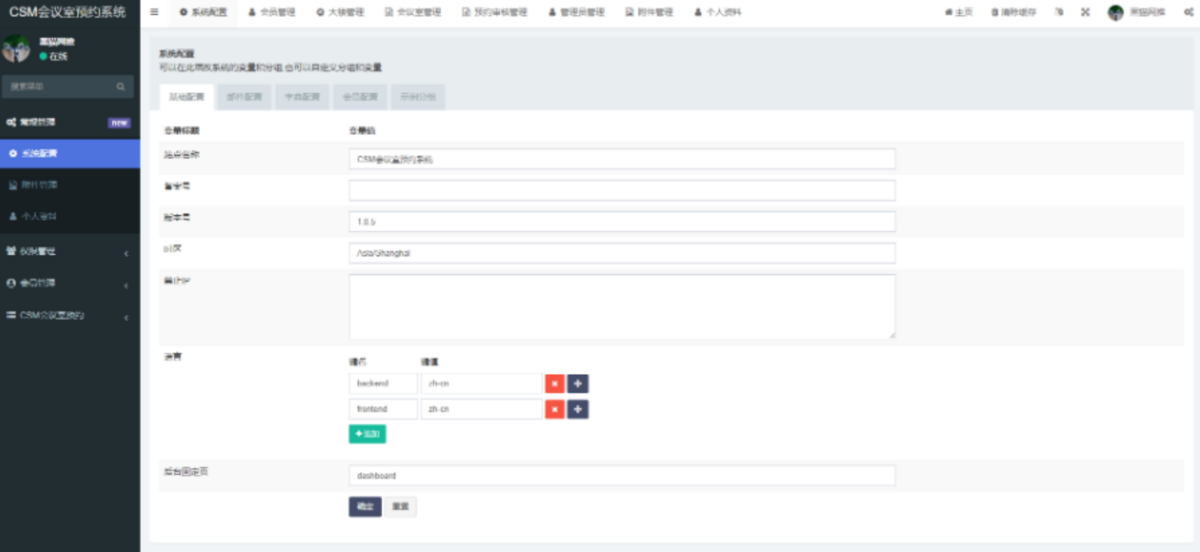
Task: Click the list icon beside CSM会议室预约
Action: coord(11,315)
